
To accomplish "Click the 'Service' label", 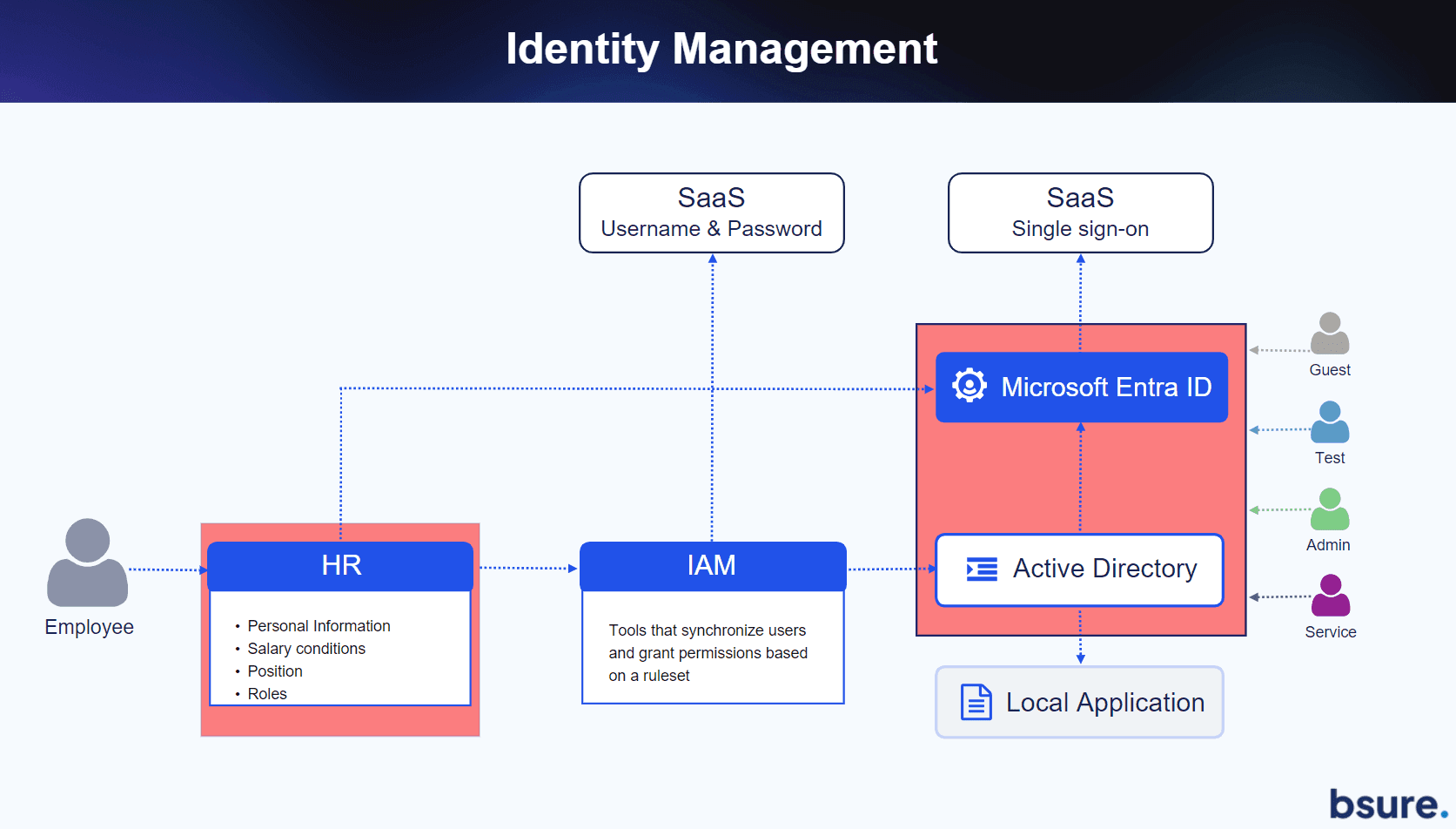I will point(1331,632).
